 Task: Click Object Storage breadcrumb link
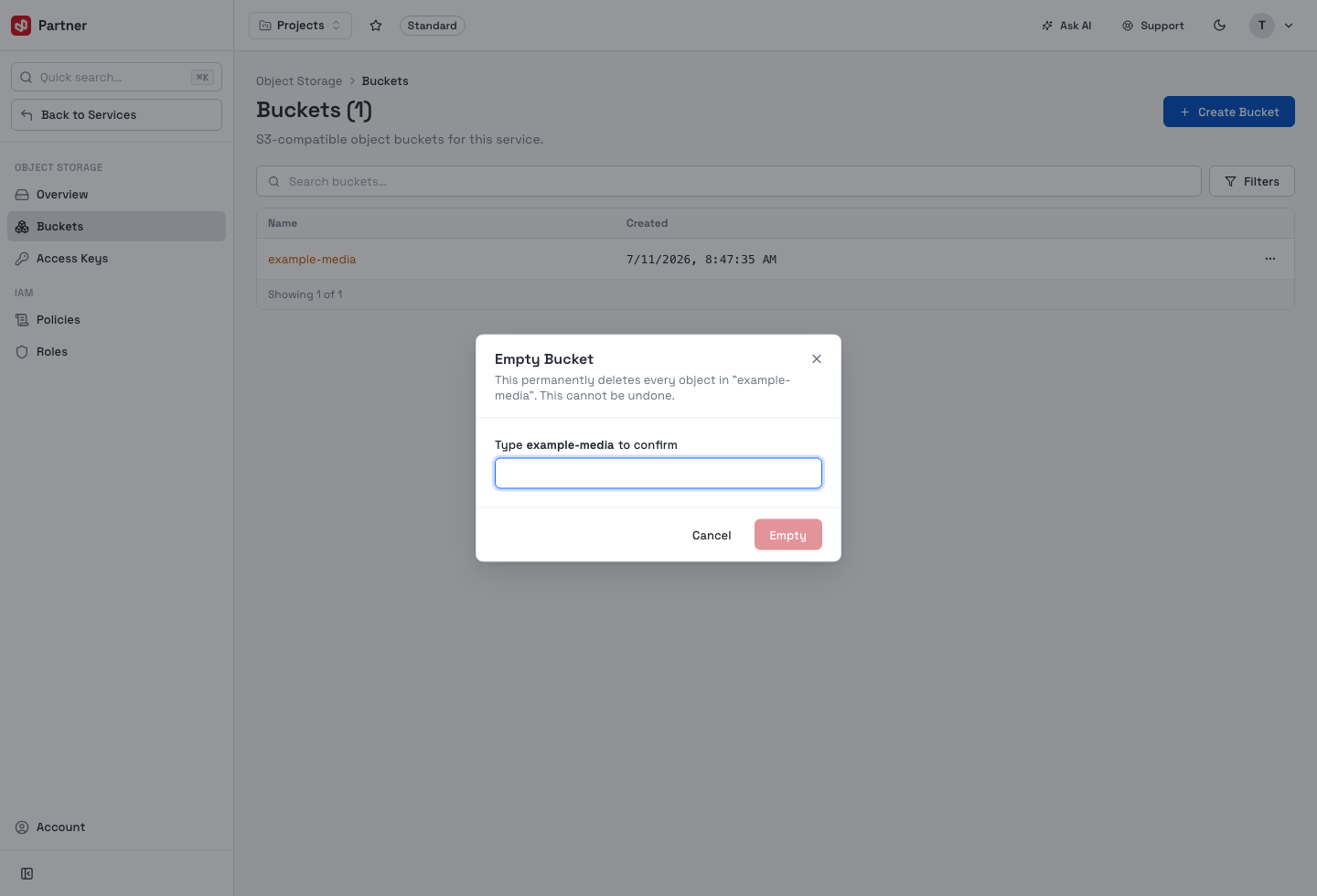(299, 81)
